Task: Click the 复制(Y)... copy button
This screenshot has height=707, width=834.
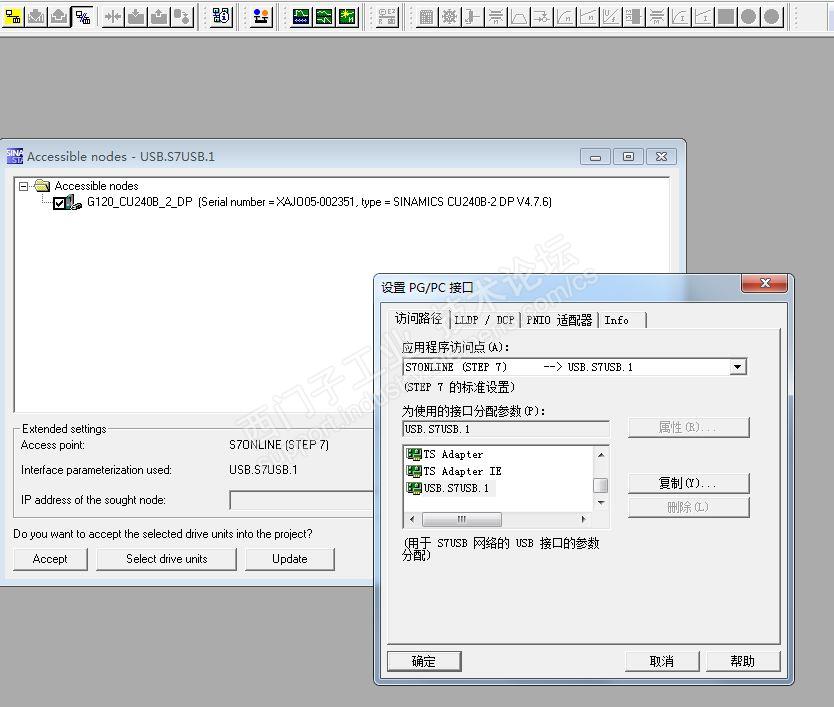Action: (x=688, y=484)
